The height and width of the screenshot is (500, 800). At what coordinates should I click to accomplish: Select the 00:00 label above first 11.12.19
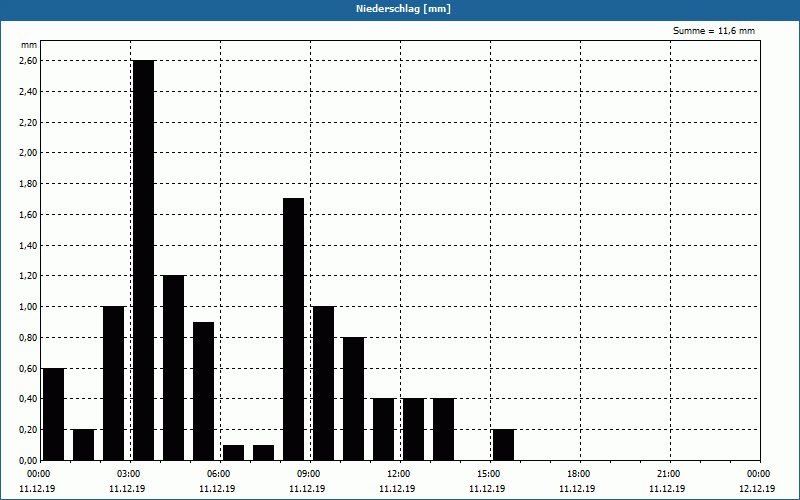tap(40, 474)
